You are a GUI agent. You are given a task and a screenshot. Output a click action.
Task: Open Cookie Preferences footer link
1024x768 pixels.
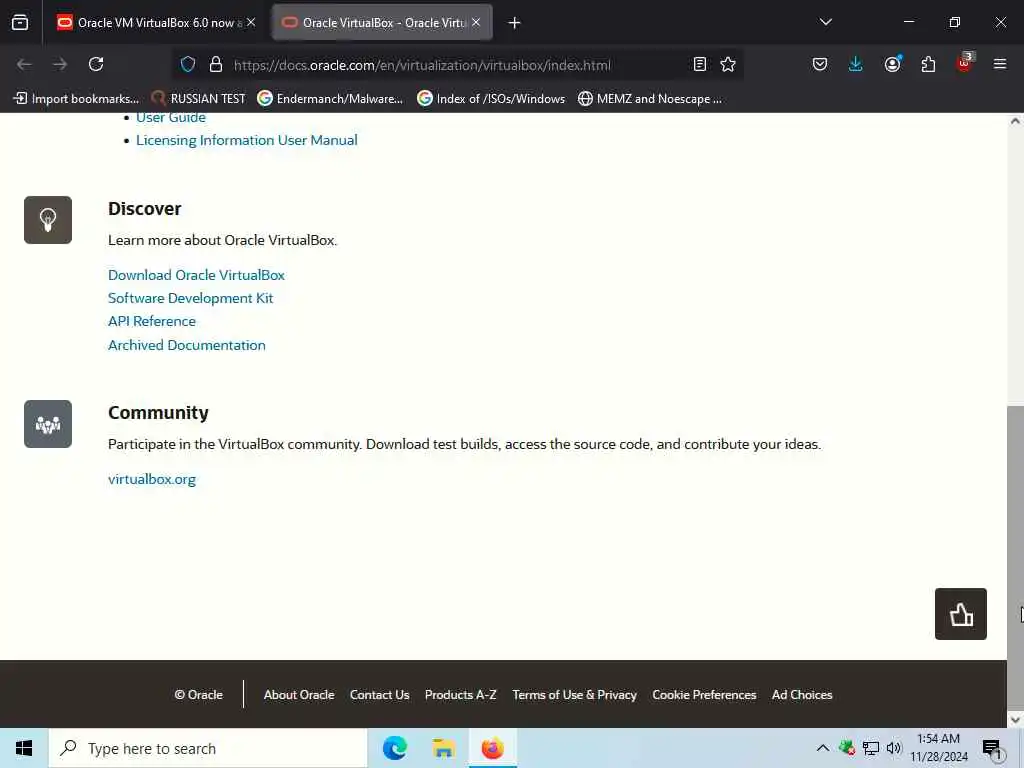pyautogui.click(x=704, y=695)
